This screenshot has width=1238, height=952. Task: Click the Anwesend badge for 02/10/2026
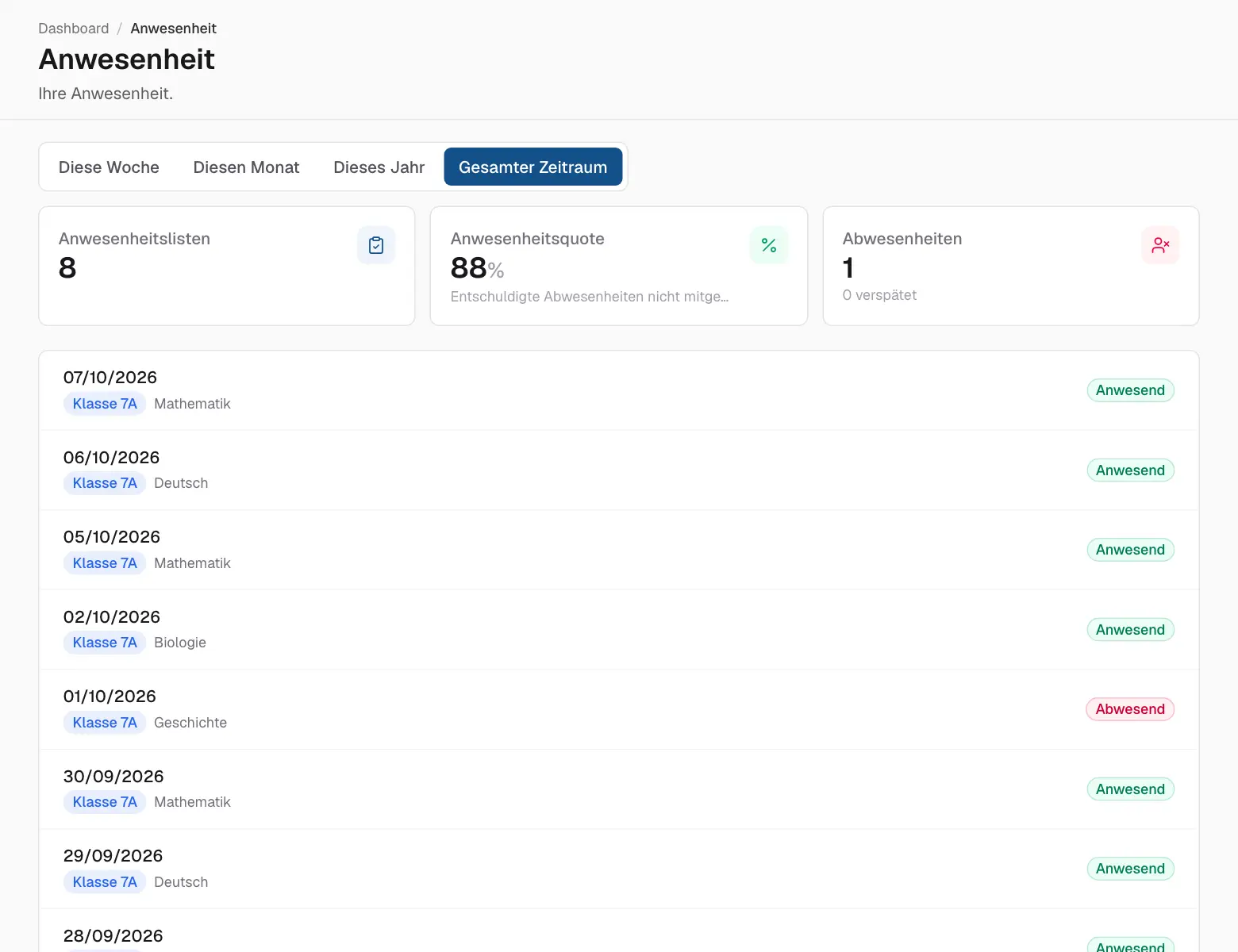coord(1130,630)
